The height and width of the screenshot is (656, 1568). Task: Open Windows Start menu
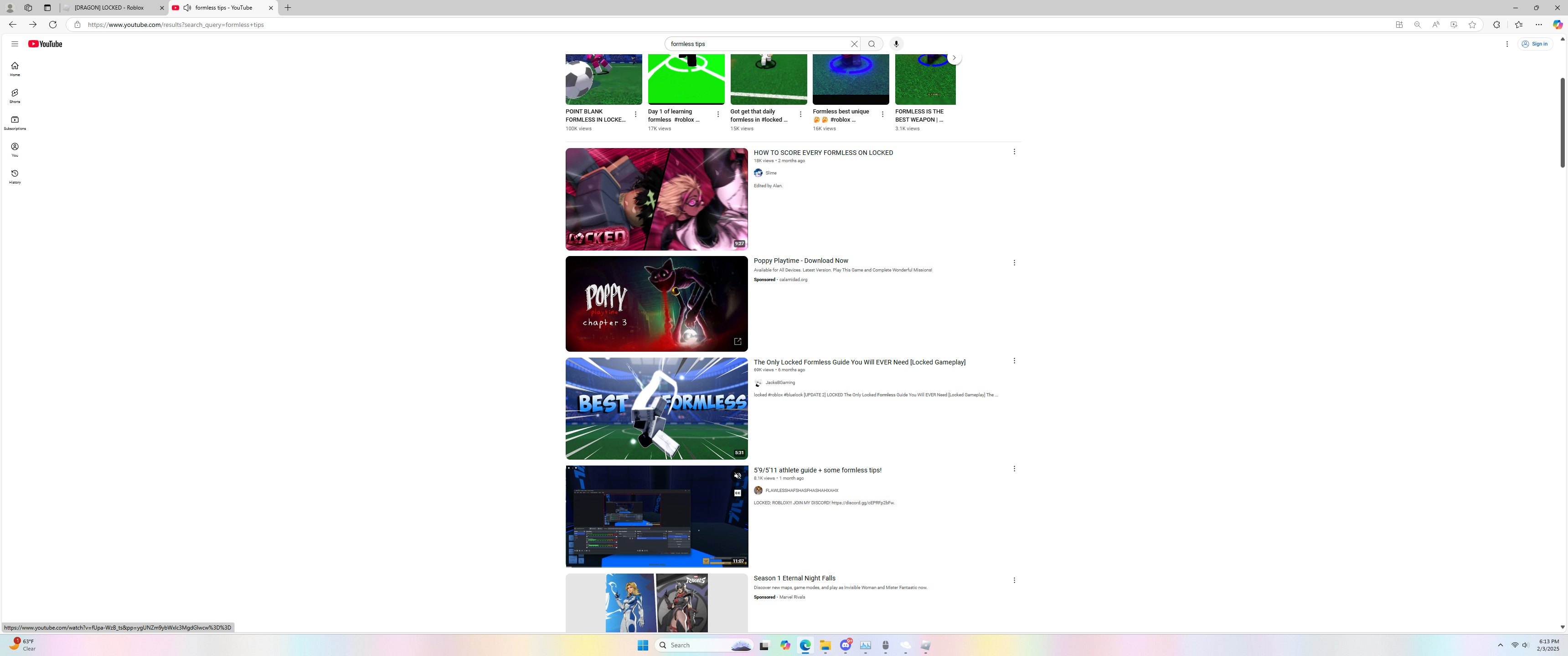(643, 645)
